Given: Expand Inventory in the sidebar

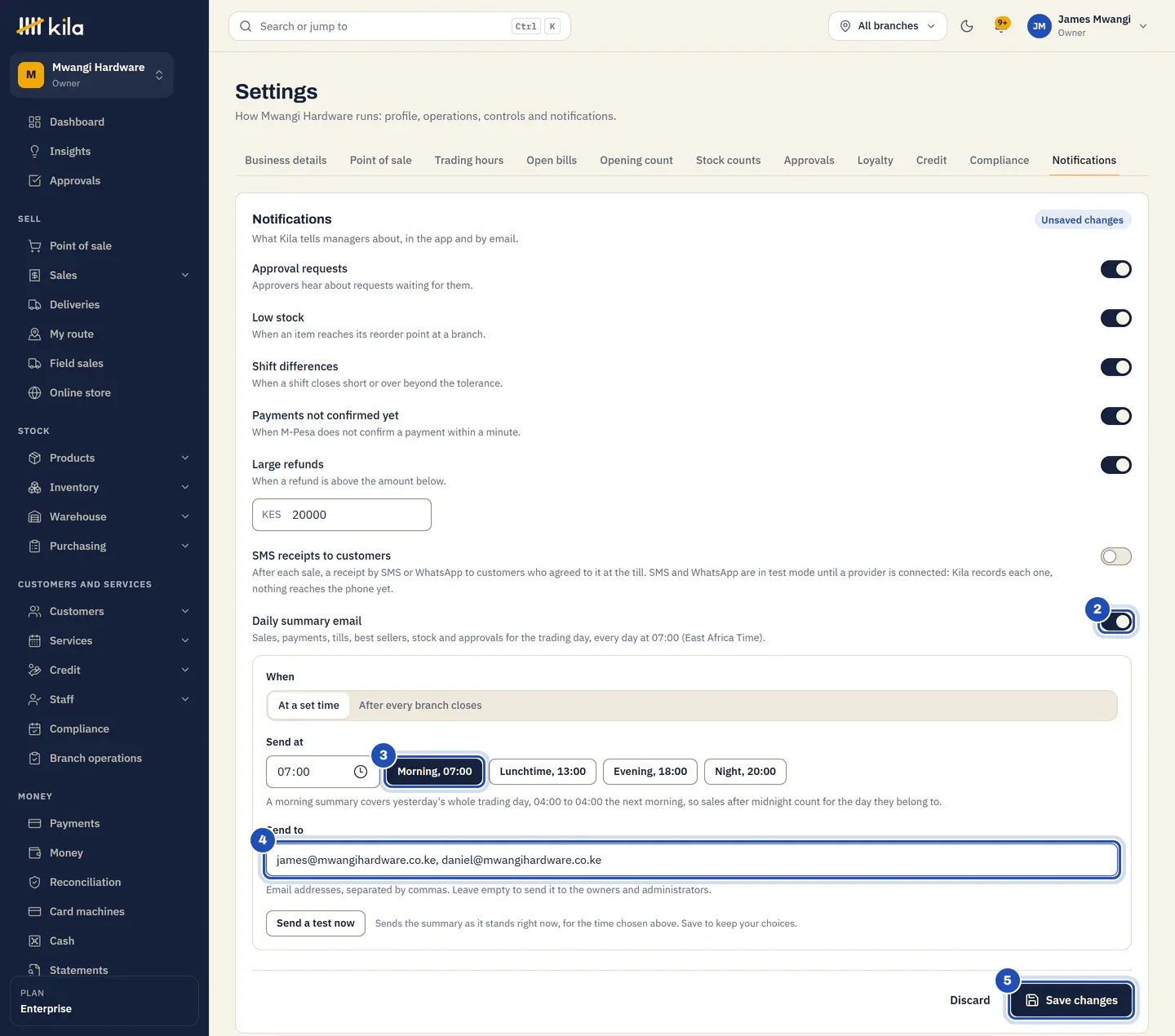Looking at the screenshot, I should [x=185, y=487].
